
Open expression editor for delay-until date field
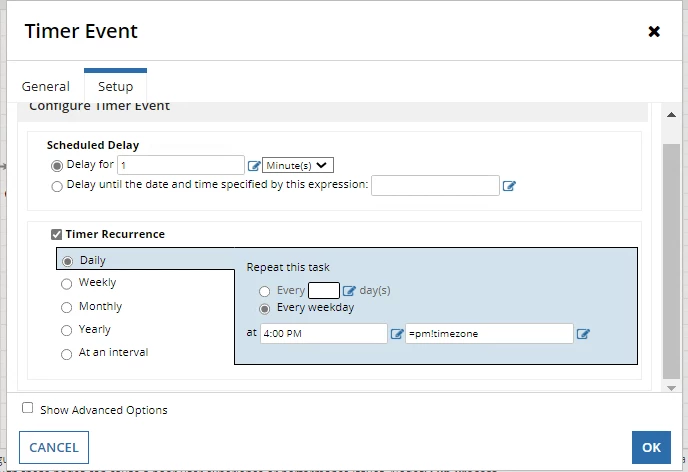tap(509, 186)
